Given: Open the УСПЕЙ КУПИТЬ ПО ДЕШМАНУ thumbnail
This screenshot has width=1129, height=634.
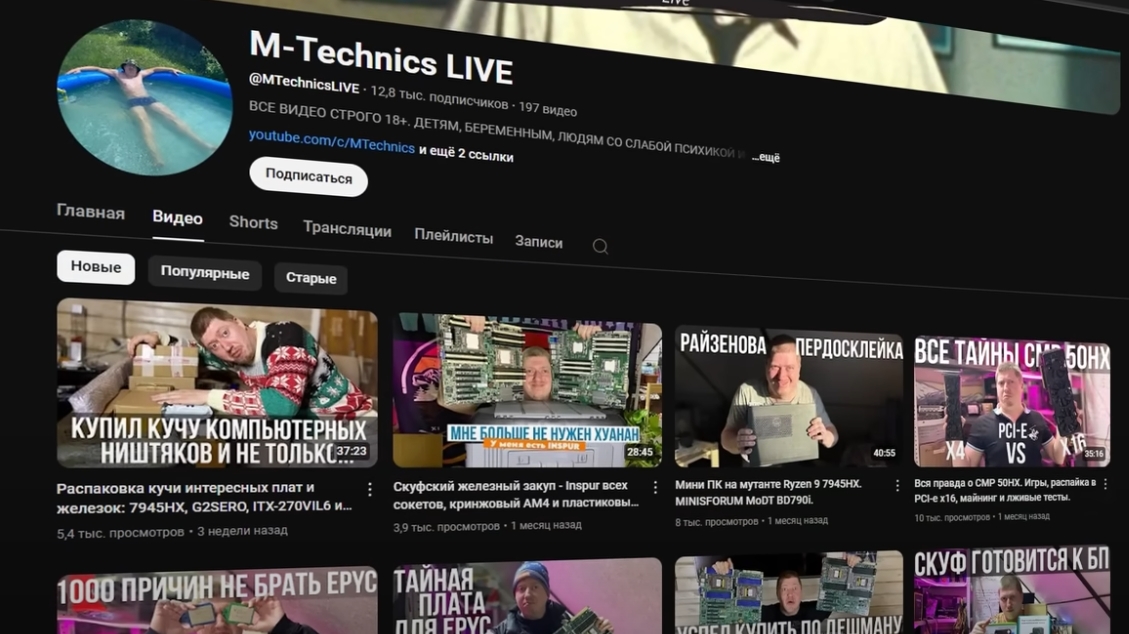Looking at the screenshot, I should tap(788, 593).
